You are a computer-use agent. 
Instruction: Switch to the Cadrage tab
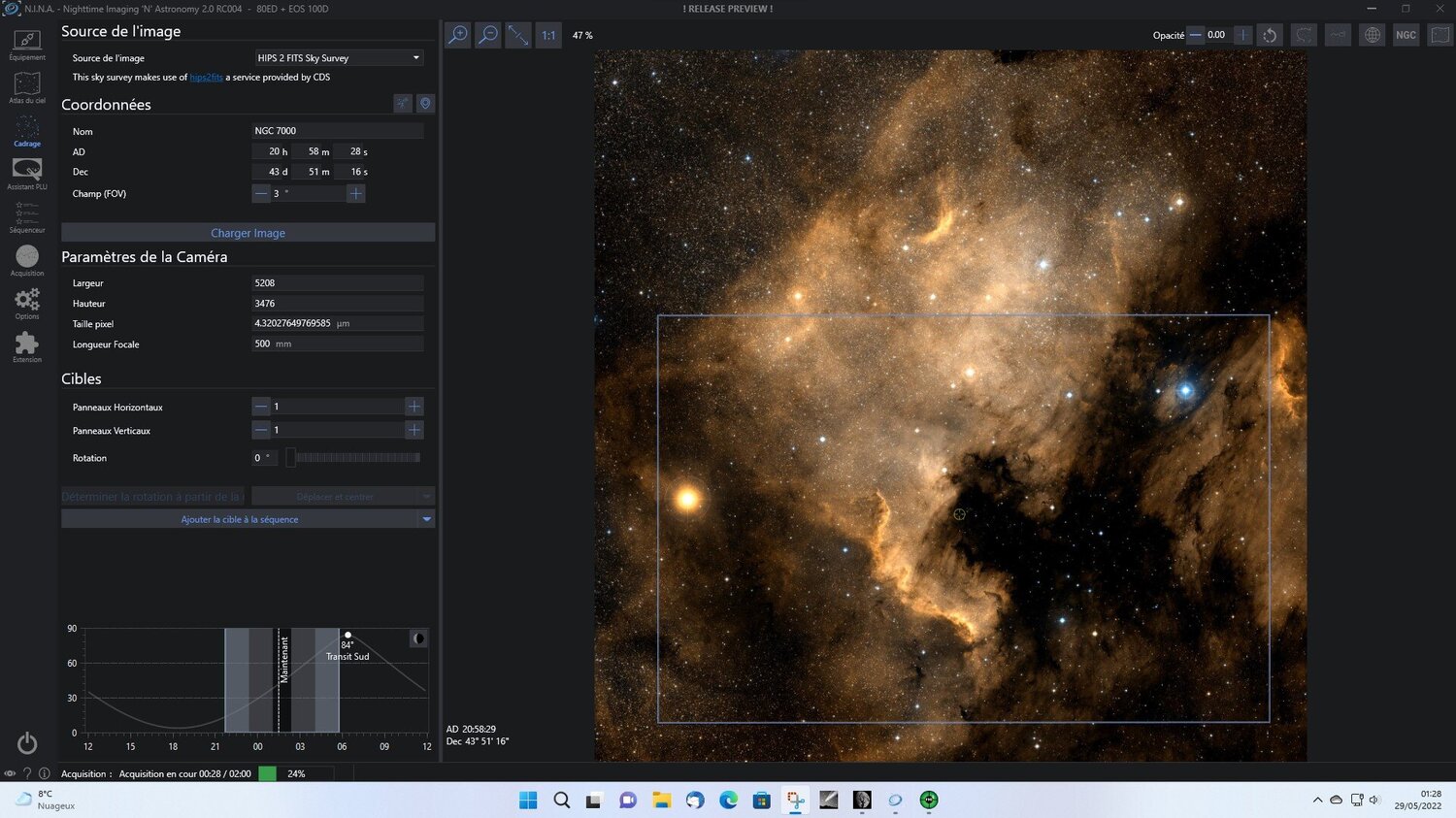point(26,131)
